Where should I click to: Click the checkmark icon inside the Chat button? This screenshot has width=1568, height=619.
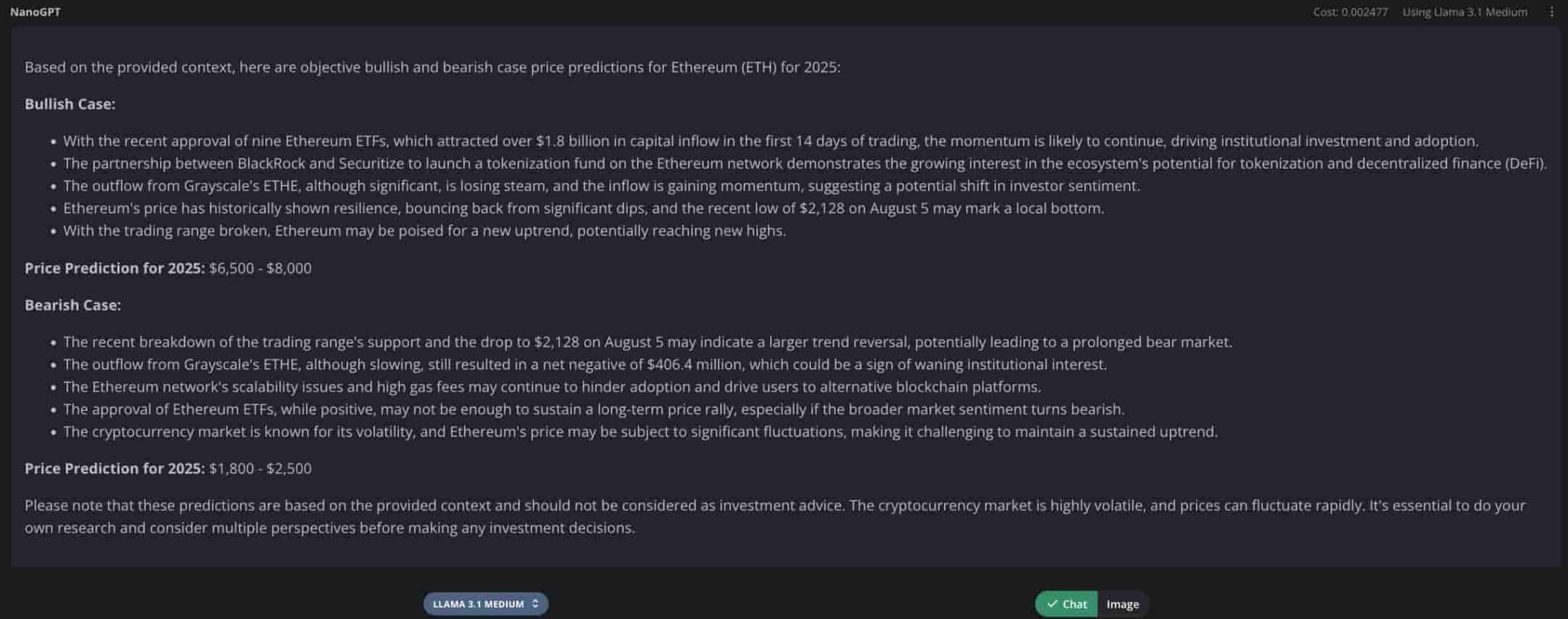tap(1053, 604)
